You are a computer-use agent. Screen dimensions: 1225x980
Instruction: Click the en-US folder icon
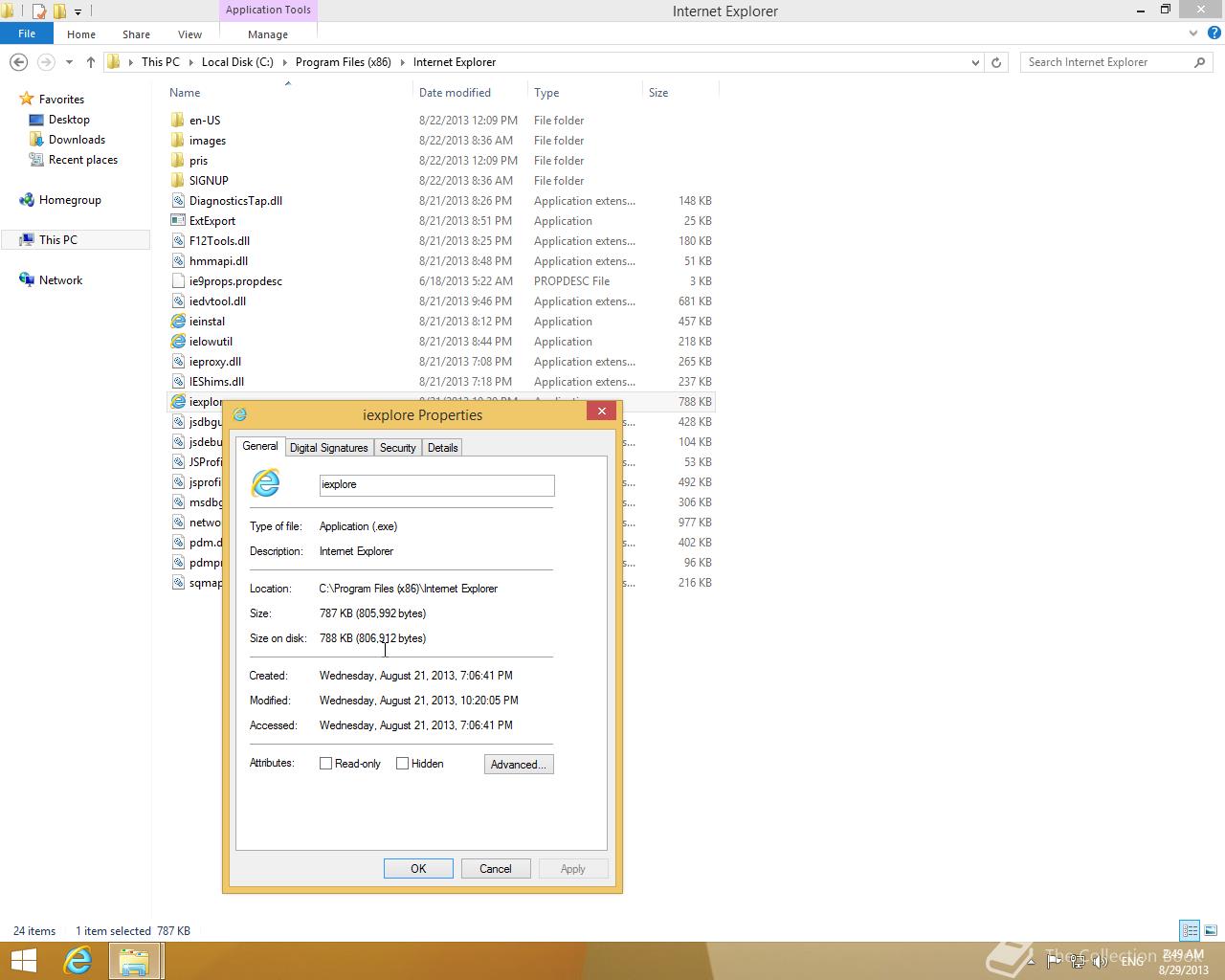(x=177, y=120)
